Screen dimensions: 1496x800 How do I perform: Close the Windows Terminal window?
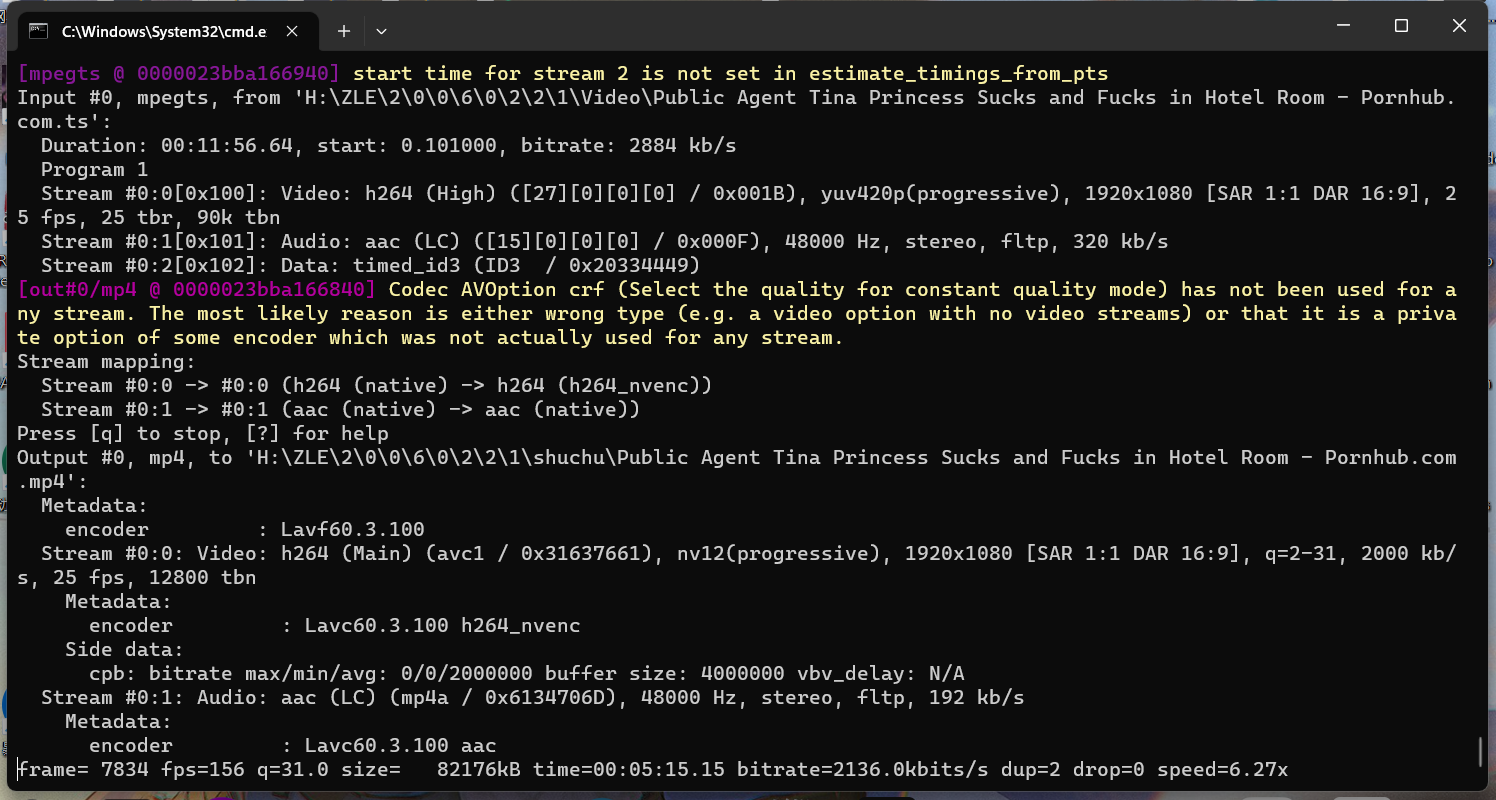point(1459,25)
